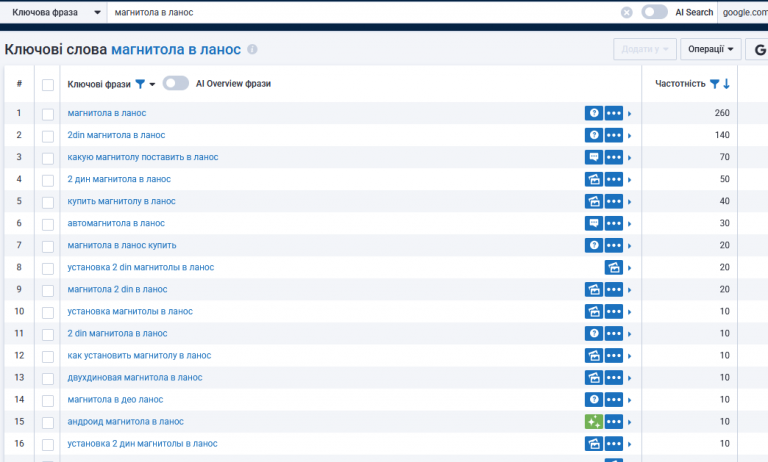Screen dimensions: 768x462
Task: Open dots menu for 'установка магнитолы в ланос'
Action: (x=614, y=312)
